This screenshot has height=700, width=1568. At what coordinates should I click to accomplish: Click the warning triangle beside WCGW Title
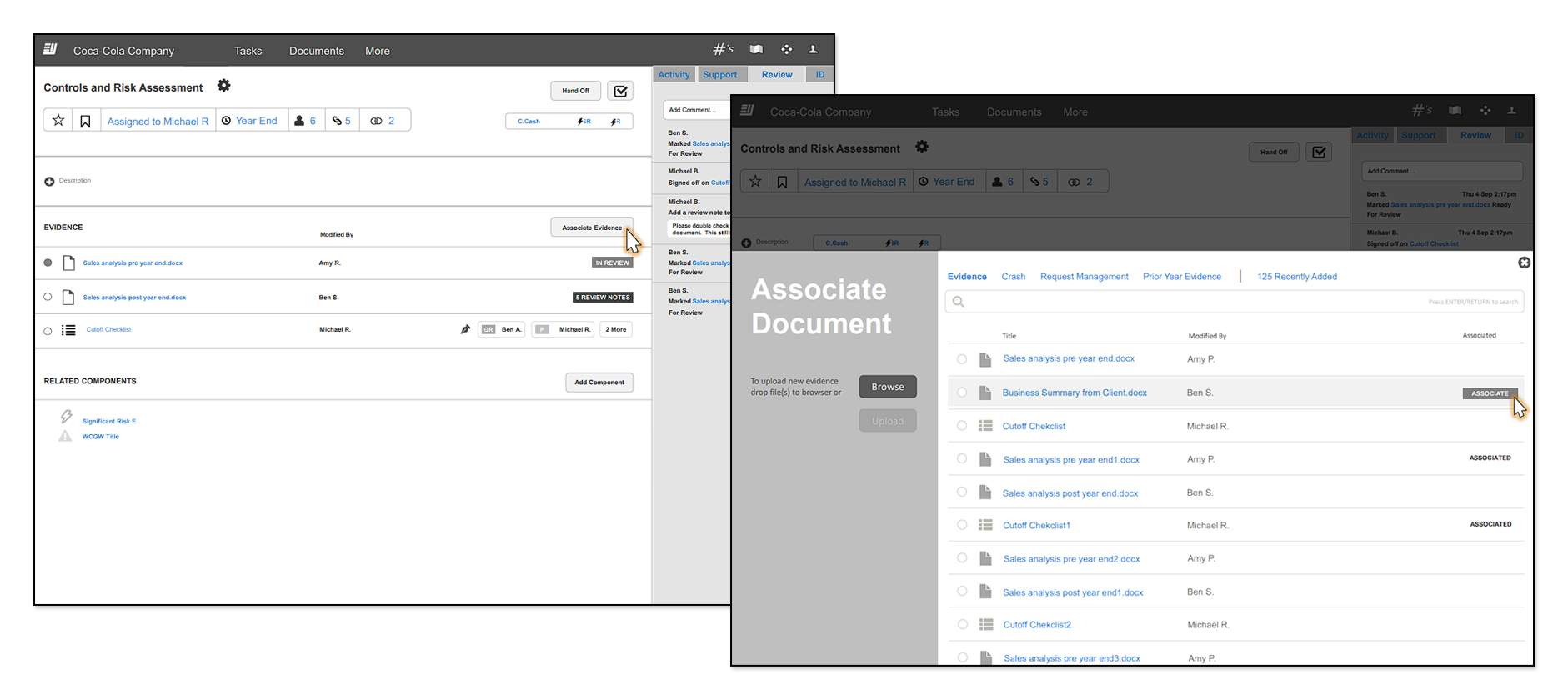65,436
